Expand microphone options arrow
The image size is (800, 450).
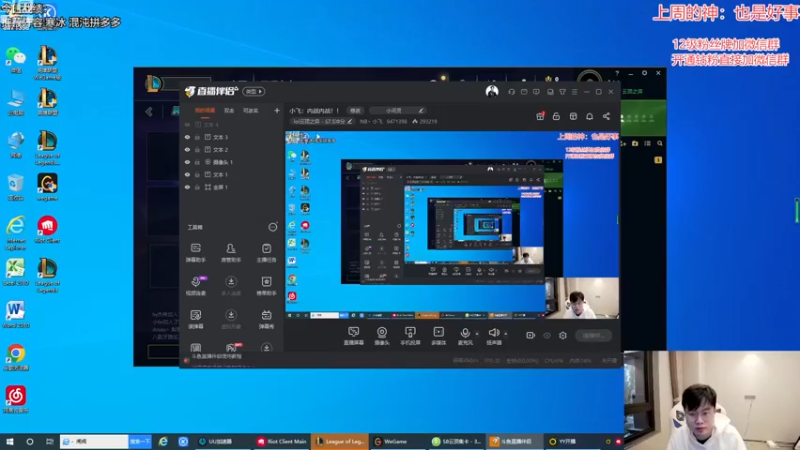coord(477,334)
